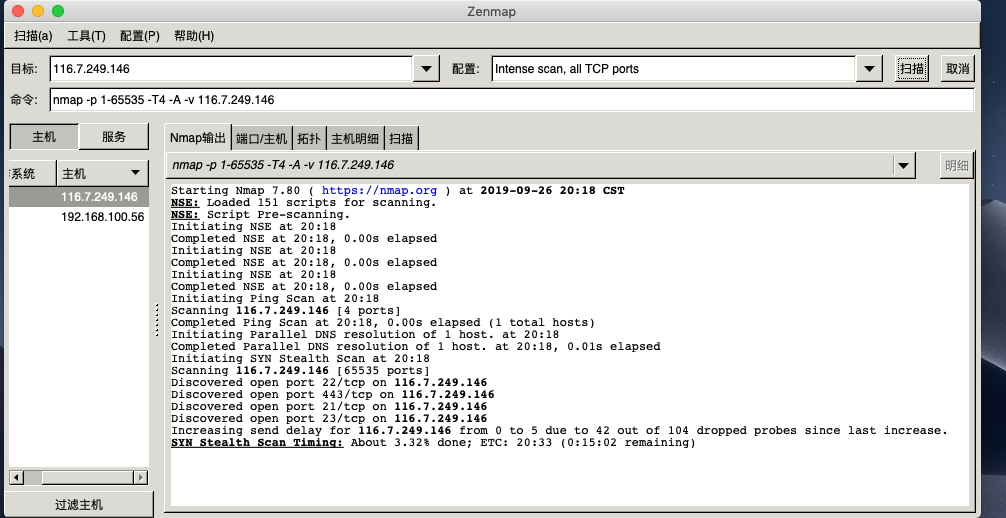Click the 明细 details button

(x=957, y=166)
